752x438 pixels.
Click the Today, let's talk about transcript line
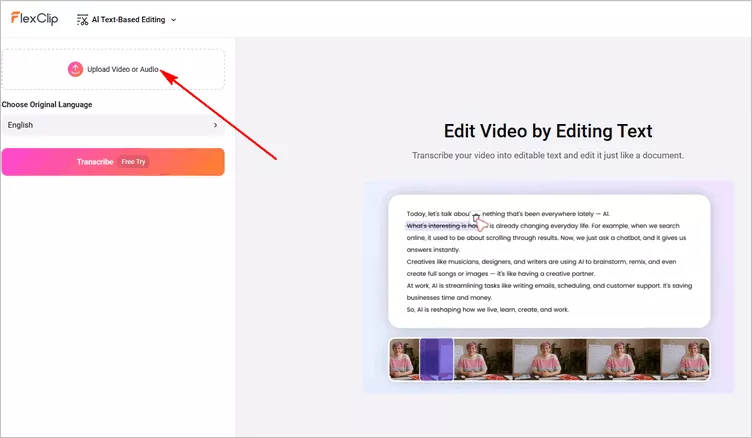point(508,214)
